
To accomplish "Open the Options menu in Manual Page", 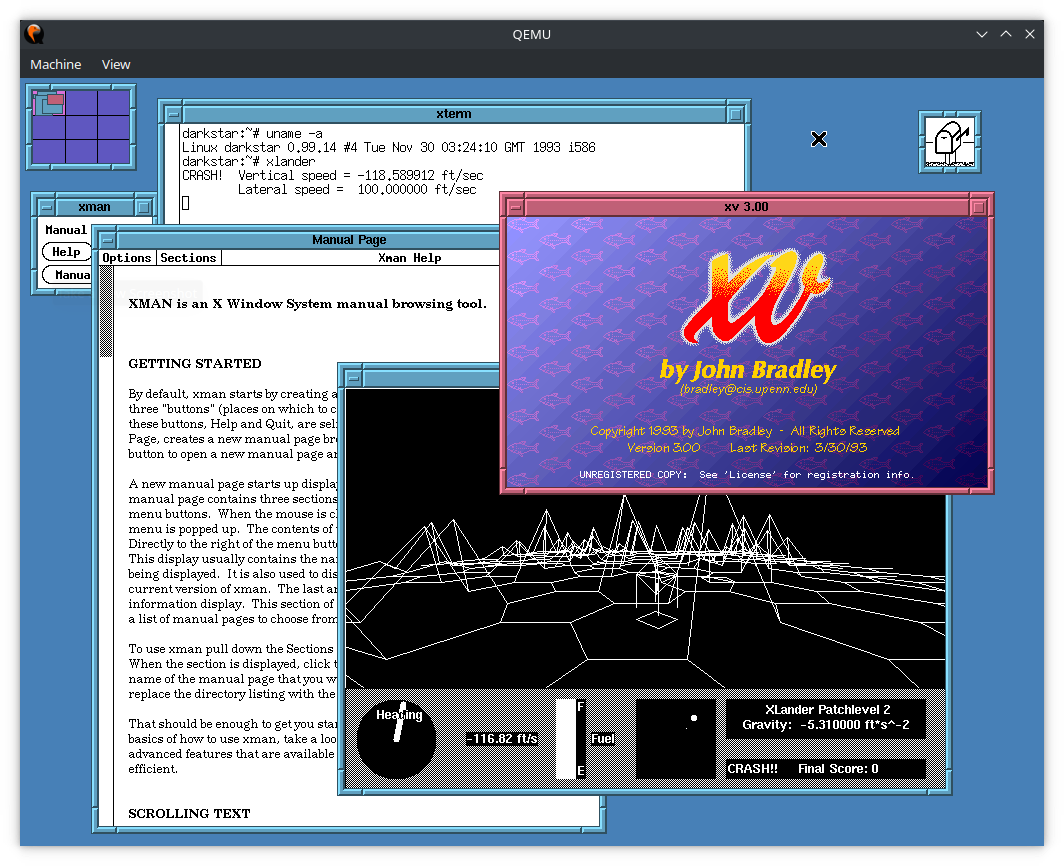I will click(126, 258).
